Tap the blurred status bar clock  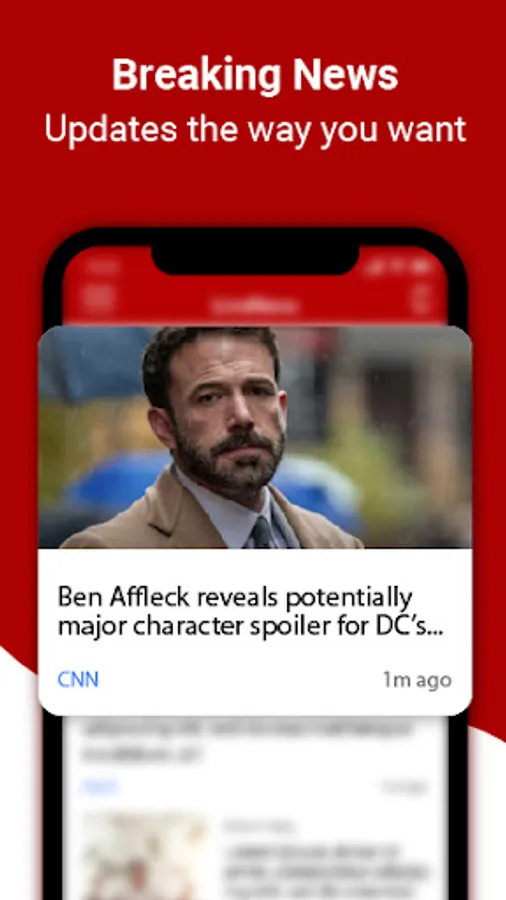pyautogui.click(x=102, y=266)
